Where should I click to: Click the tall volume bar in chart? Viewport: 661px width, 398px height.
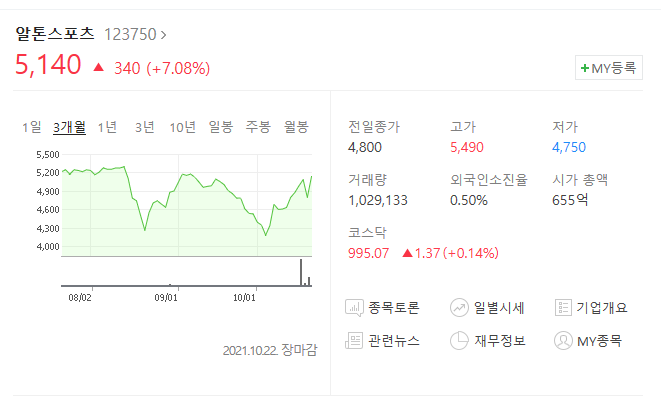(301, 272)
